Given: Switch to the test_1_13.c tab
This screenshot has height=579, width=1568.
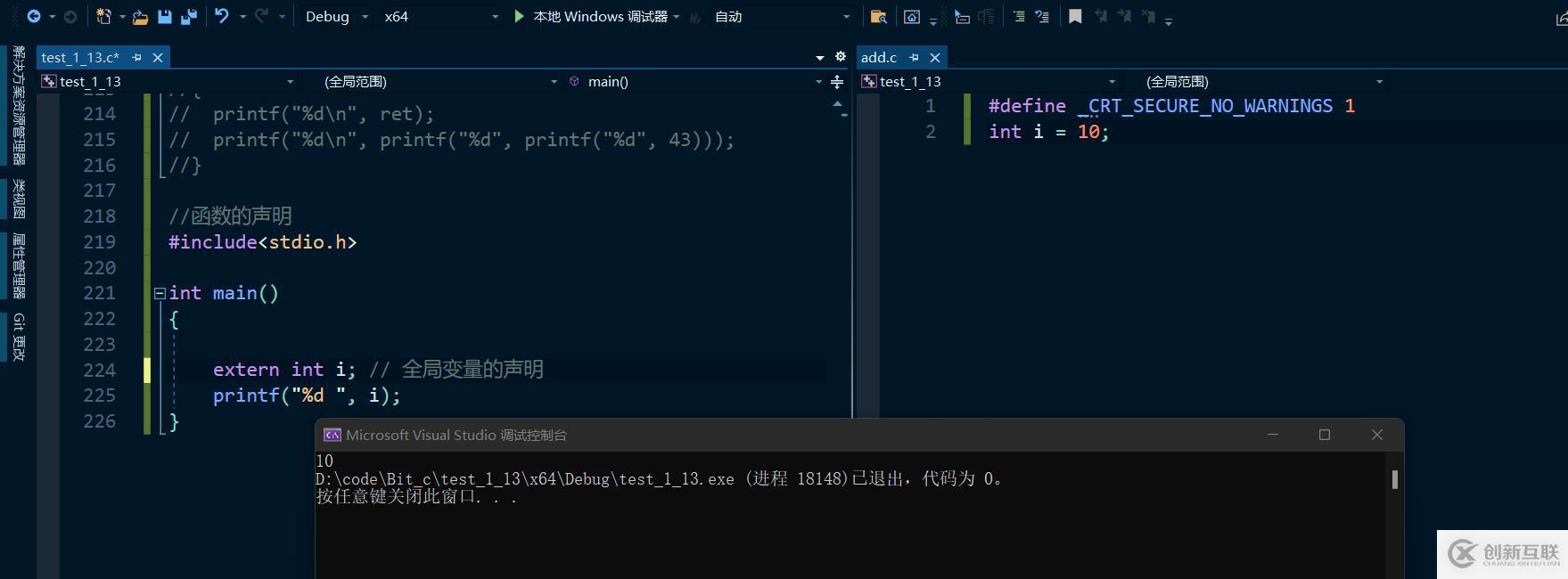Looking at the screenshot, I should coord(79,57).
